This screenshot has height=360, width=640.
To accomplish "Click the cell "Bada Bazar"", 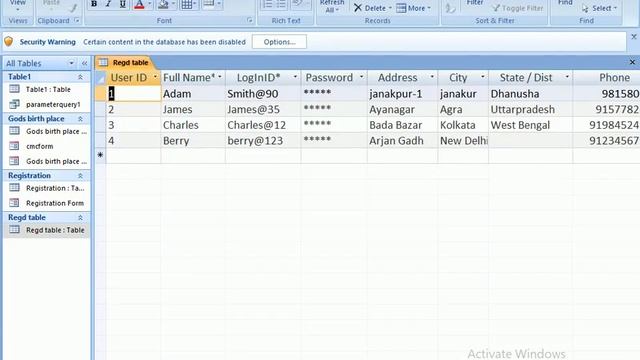I will click(402, 125).
